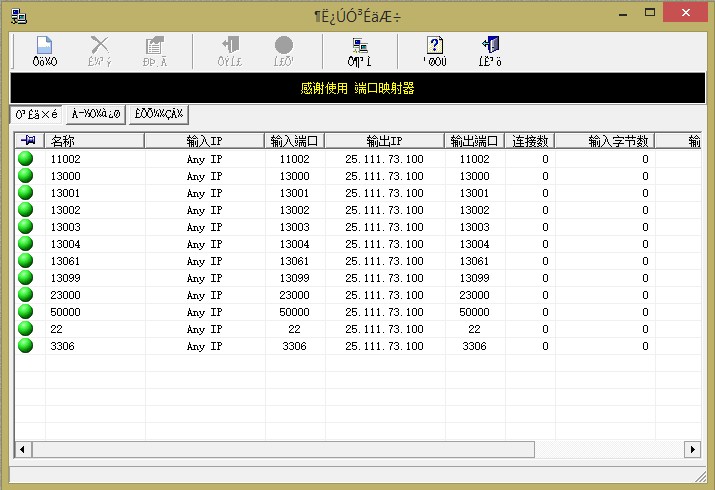
Task: Sort by the 输出端口 column header
Action: pyautogui.click(x=474, y=141)
